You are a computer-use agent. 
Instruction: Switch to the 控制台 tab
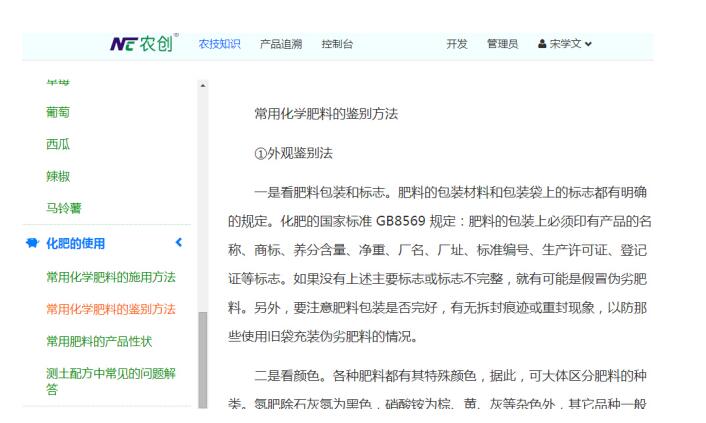pos(337,44)
